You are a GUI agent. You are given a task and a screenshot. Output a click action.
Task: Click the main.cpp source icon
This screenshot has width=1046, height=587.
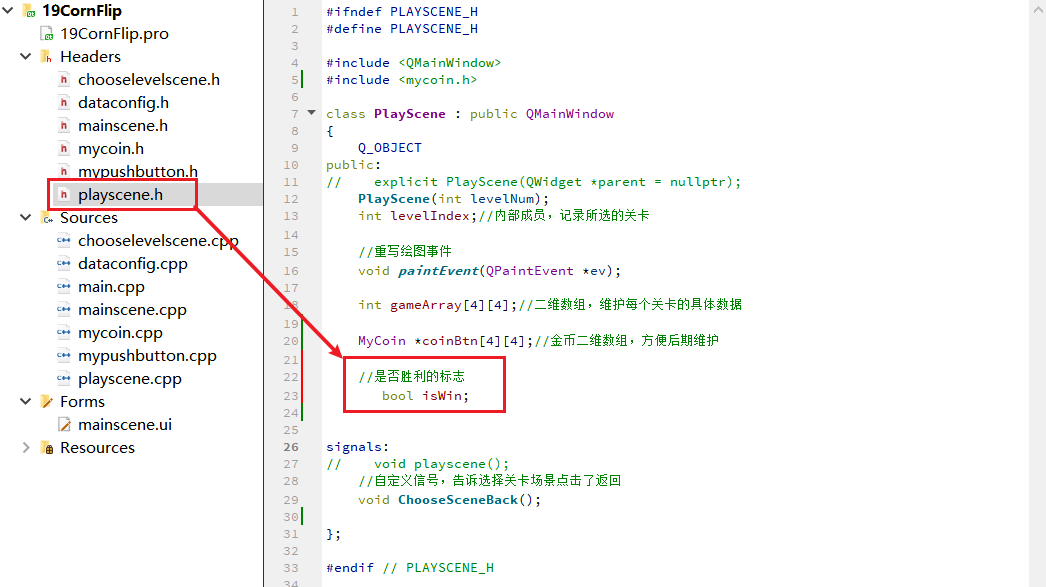(x=64, y=287)
